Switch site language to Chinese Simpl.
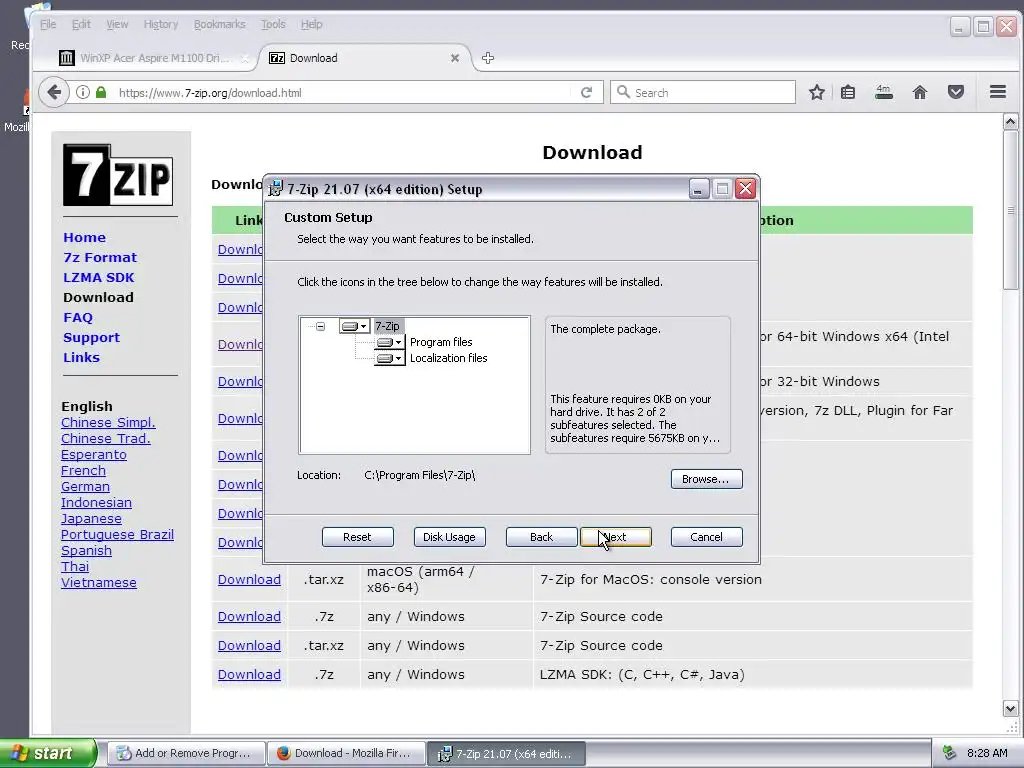The width and height of the screenshot is (1024, 768). tap(108, 423)
